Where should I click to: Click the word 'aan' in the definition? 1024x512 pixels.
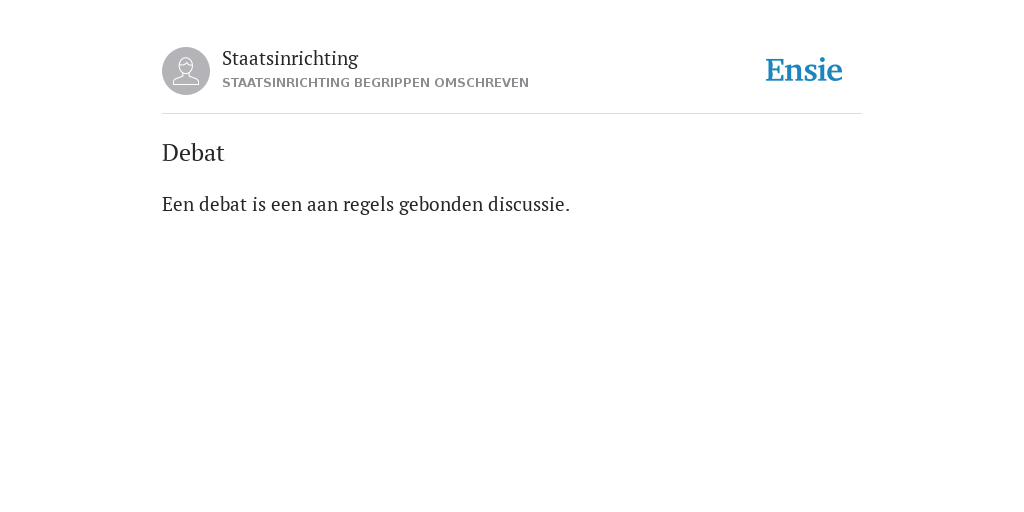[x=323, y=205]
